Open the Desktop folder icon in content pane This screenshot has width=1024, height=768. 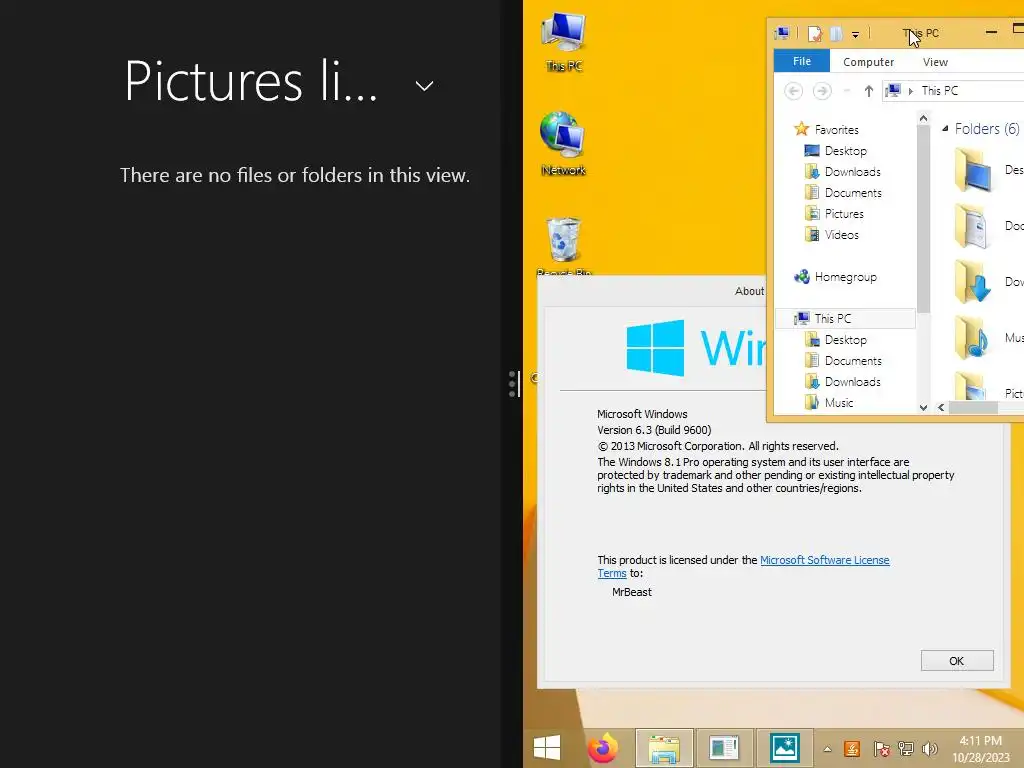[974, 169]
